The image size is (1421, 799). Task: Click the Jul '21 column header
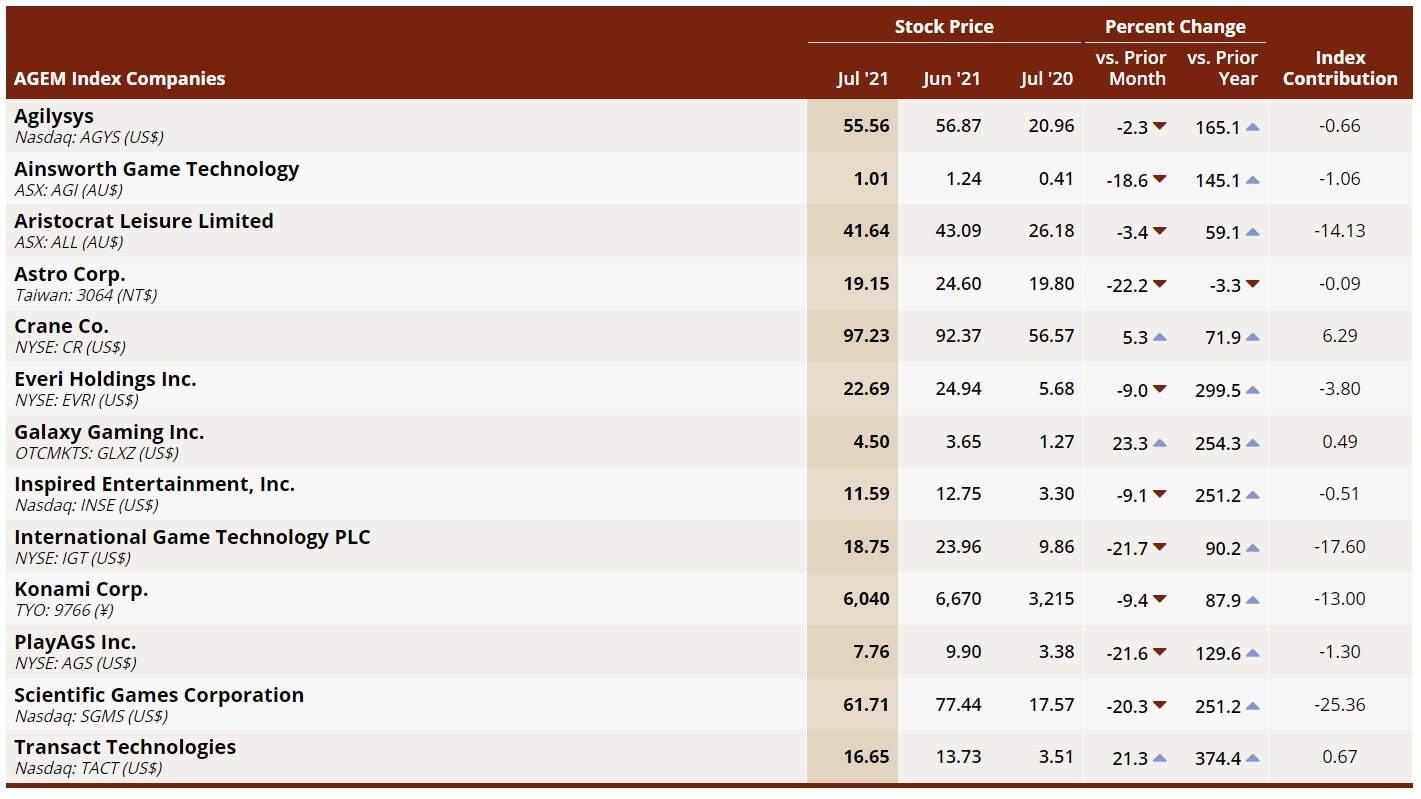click(862, 79)
